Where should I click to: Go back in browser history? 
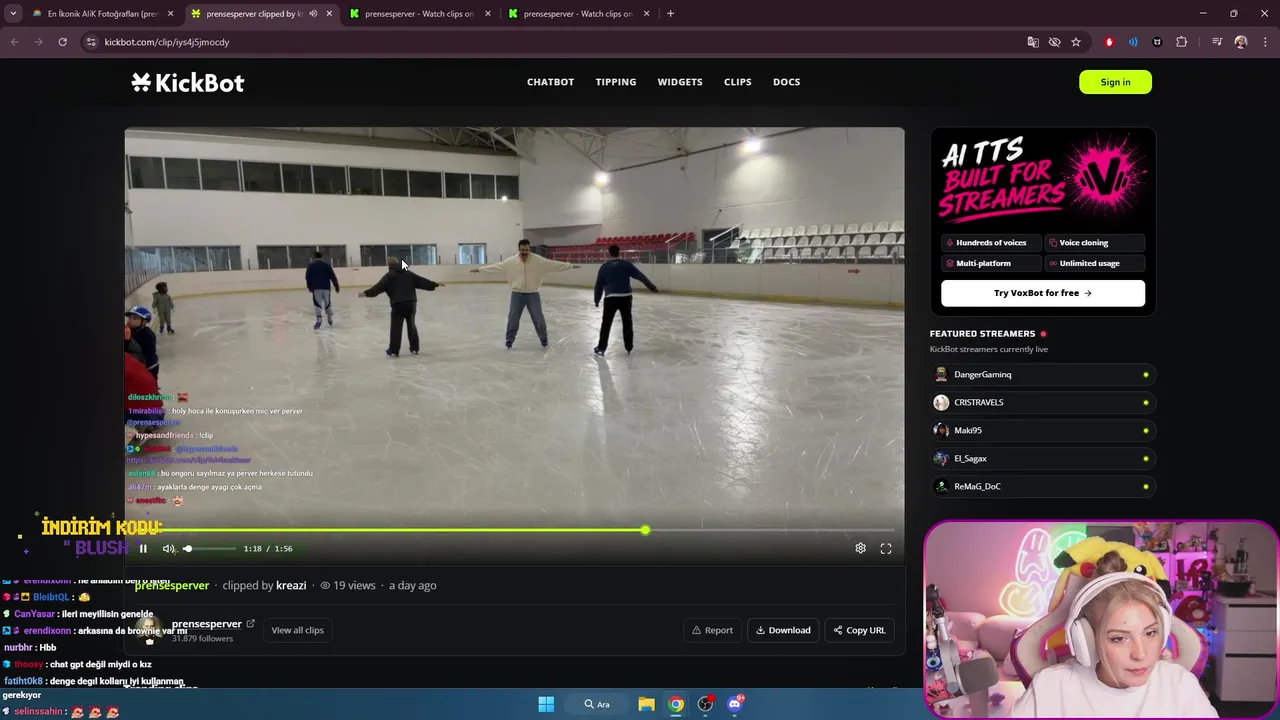14,42
